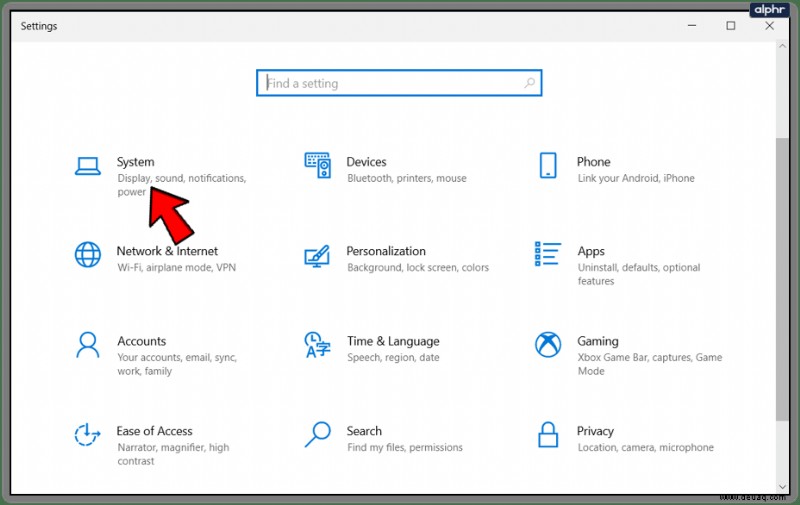Screen dimensions: 800x505
Task: Click 'Wi-Fi, airplane mode, VPN' description
Action: (177, 267)
